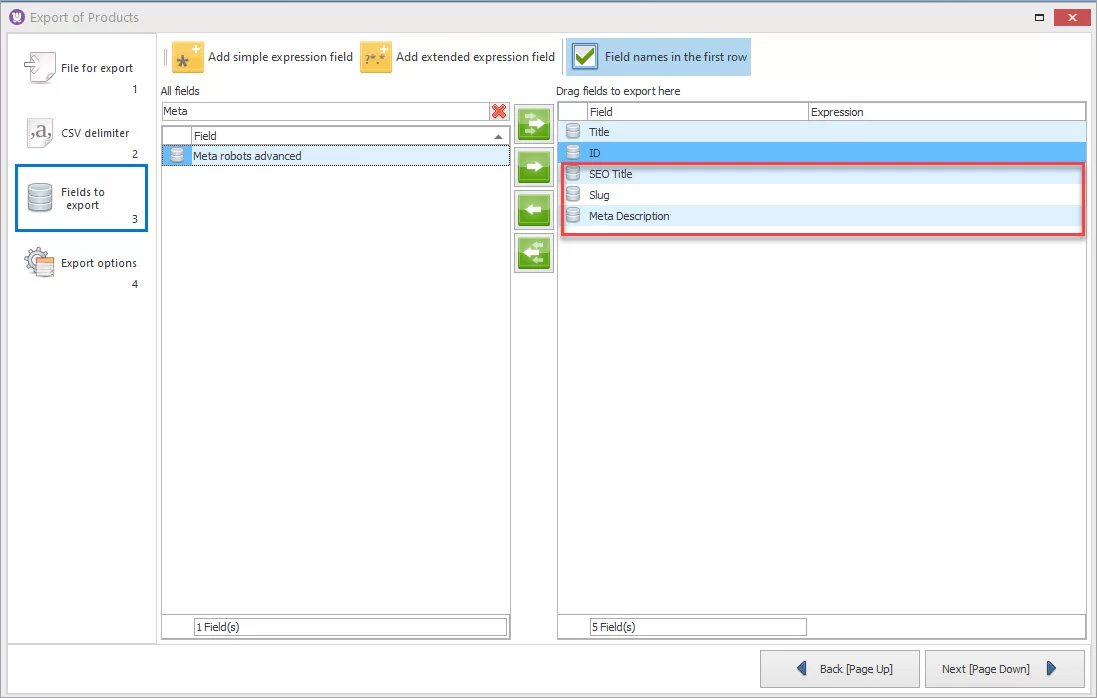1097x698 pixels.
Task: Click the Meta search input field
Action: pyautogui.click(x=323, y=111)
